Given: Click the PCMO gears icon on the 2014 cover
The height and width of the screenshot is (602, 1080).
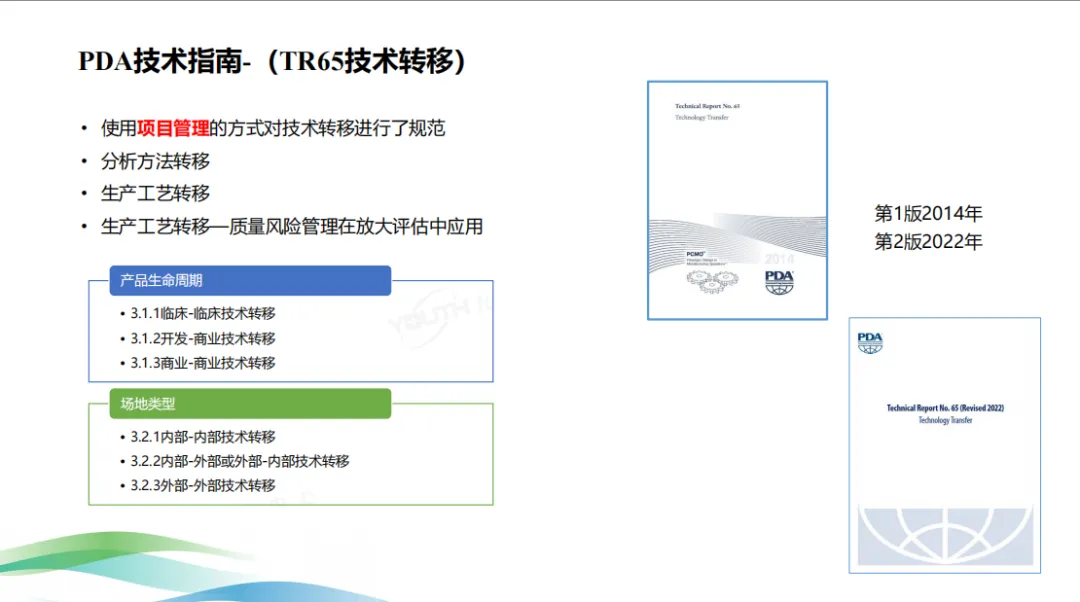Looking at the screenshot, I should tap(712, 281).
